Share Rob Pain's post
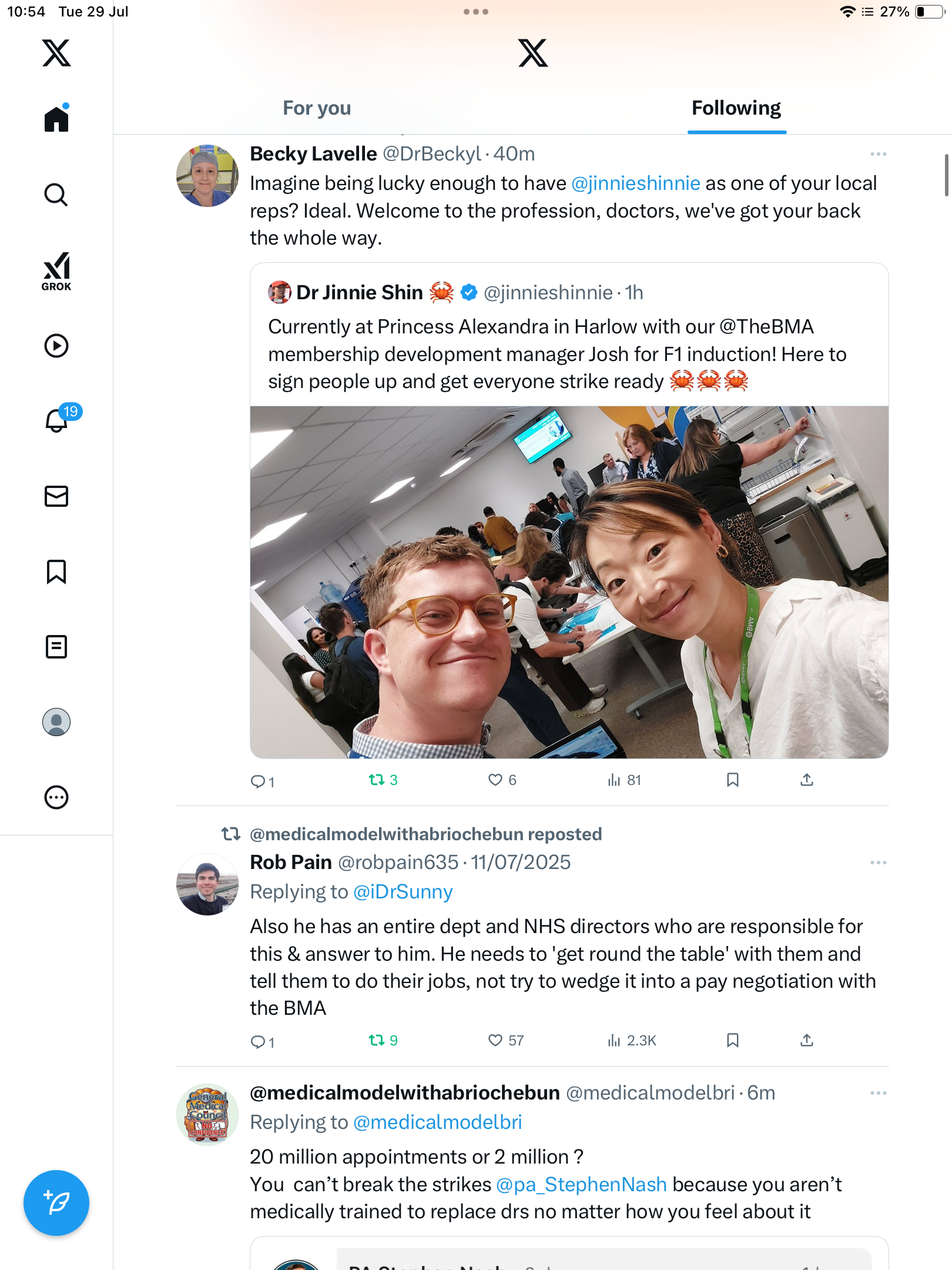The image size is (952, 1270). [x=807, y=1040]
